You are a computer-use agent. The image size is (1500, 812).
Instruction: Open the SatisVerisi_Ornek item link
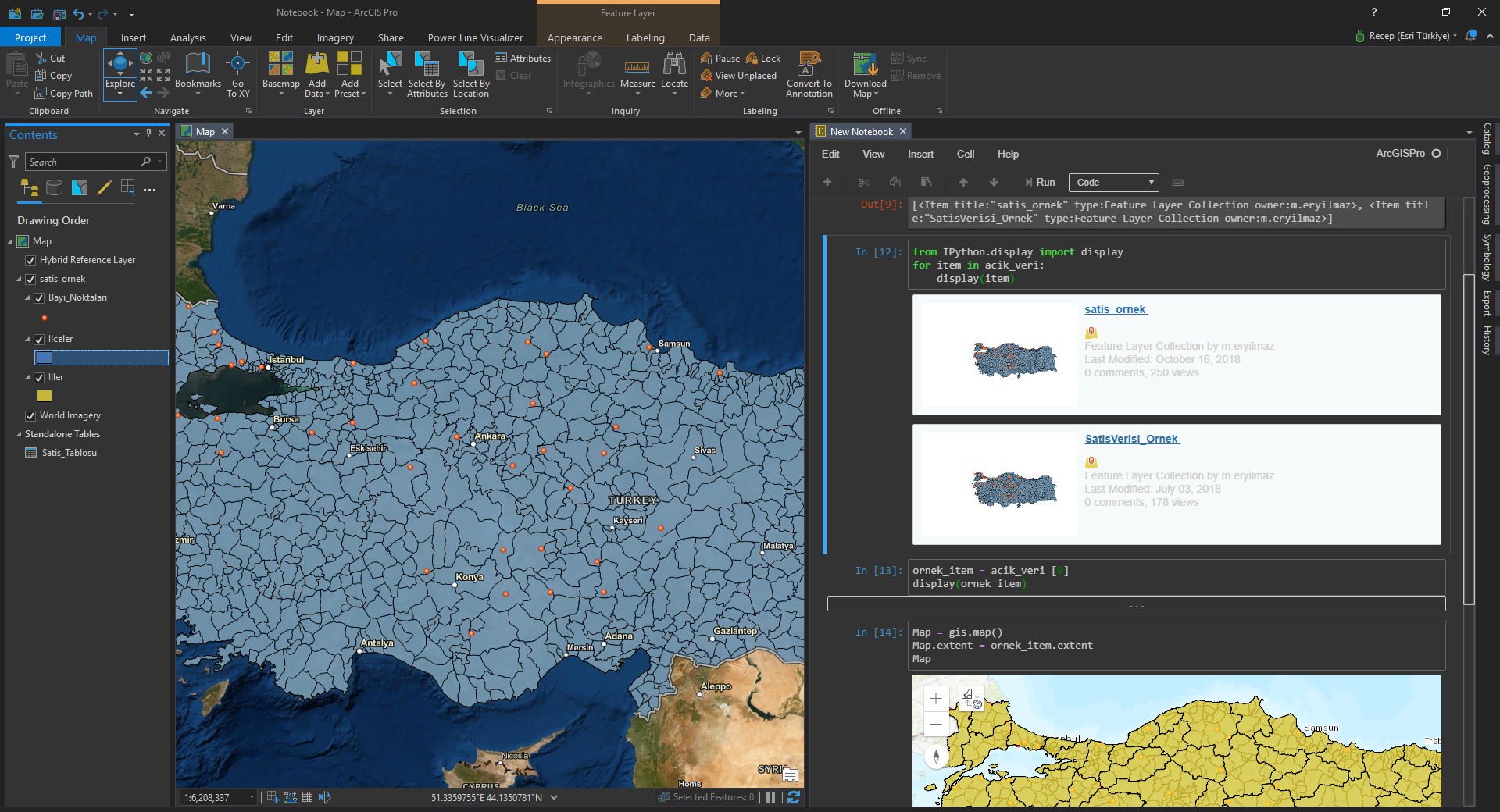click(x=1132, y=439)
